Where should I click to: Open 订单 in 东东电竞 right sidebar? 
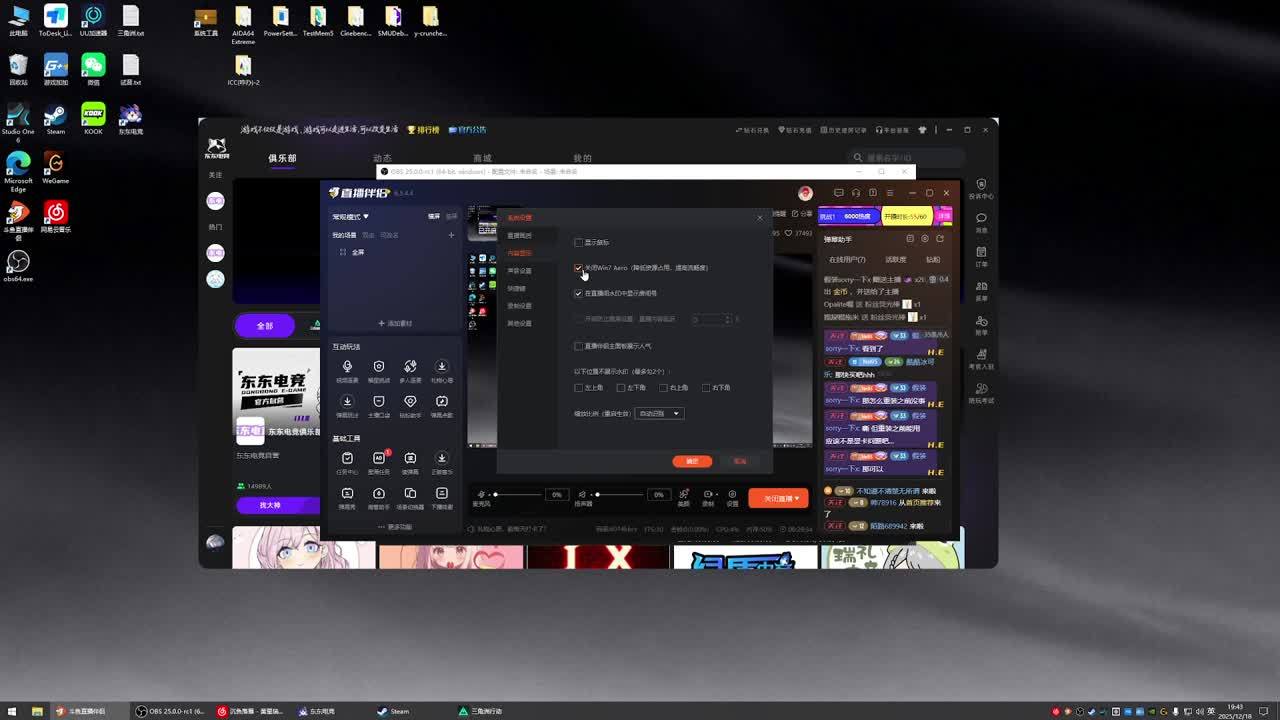[x=981, y=256]
